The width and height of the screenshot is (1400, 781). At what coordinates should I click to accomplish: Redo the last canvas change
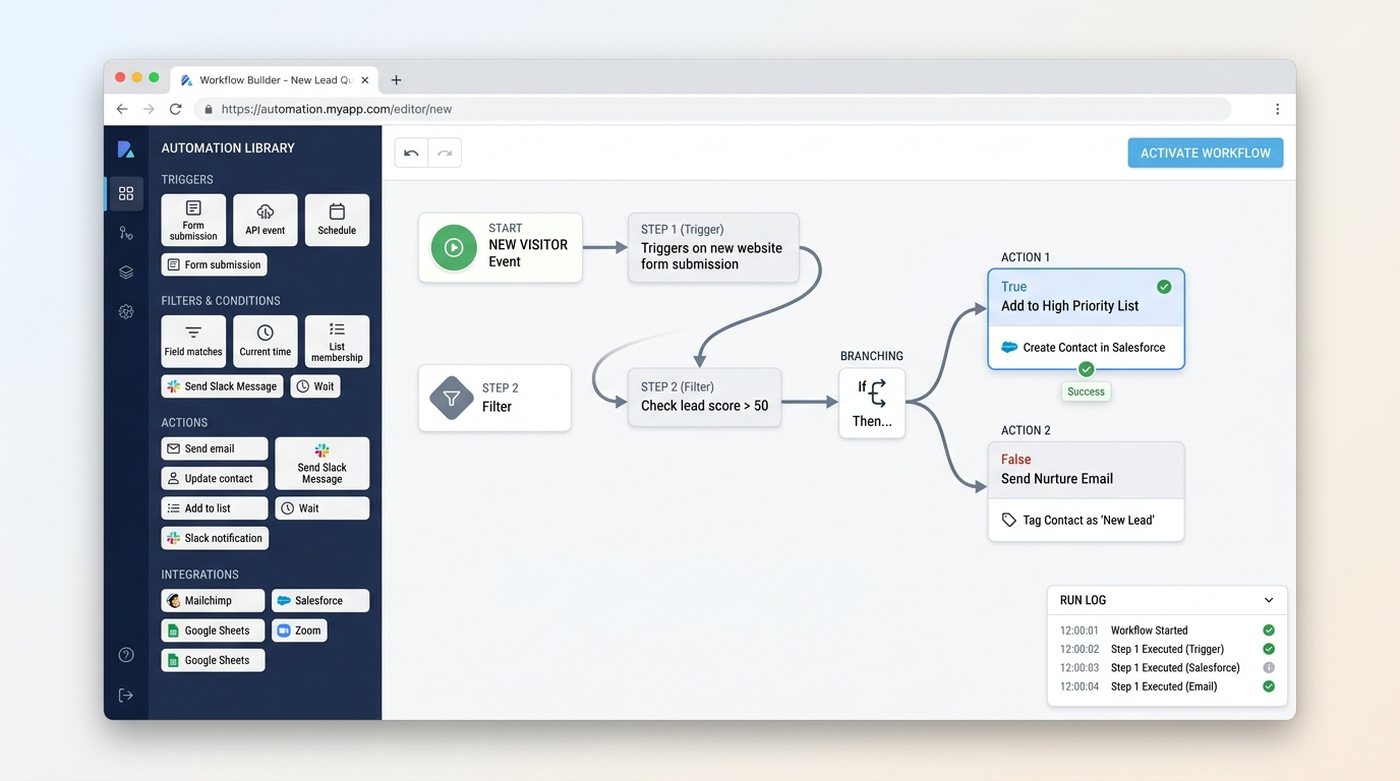(445, 153)
